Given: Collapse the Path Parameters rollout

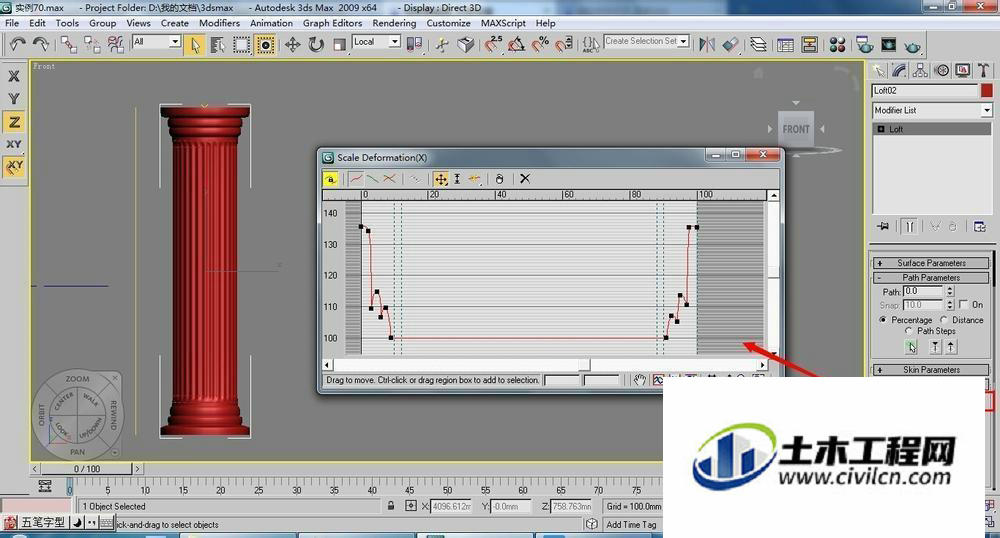Looking at the screenshot, I should [x=931, y=278].
